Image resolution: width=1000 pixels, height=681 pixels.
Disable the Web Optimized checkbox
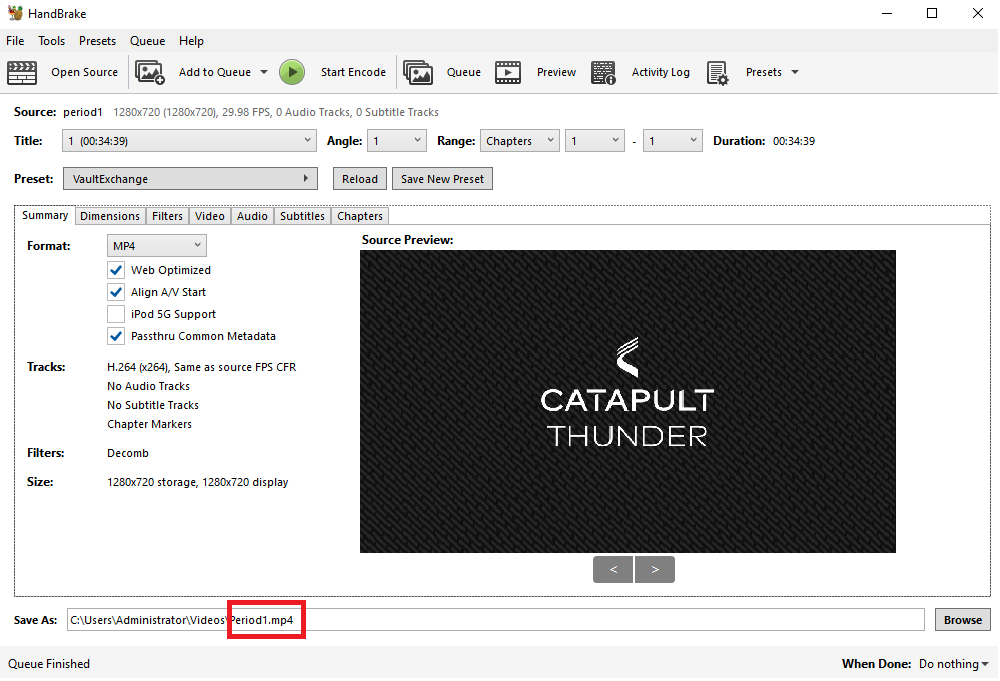[116, 270]
